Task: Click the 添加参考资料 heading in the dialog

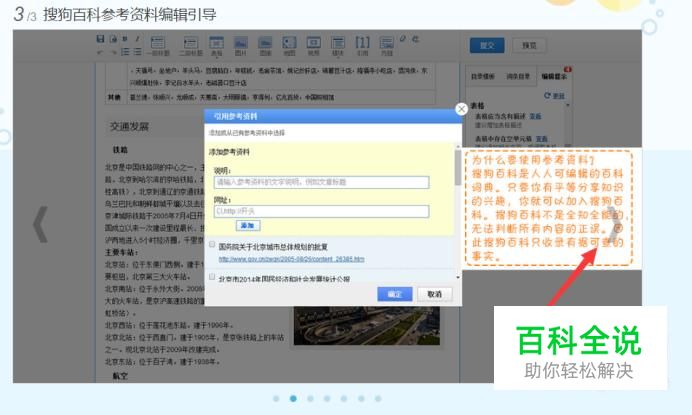Action: pos(229,152)
